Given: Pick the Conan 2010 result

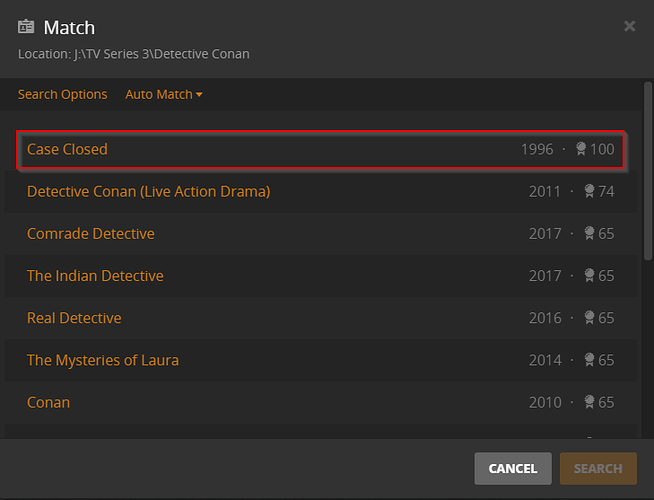Looking at the screenshot, I should [49, 402].
